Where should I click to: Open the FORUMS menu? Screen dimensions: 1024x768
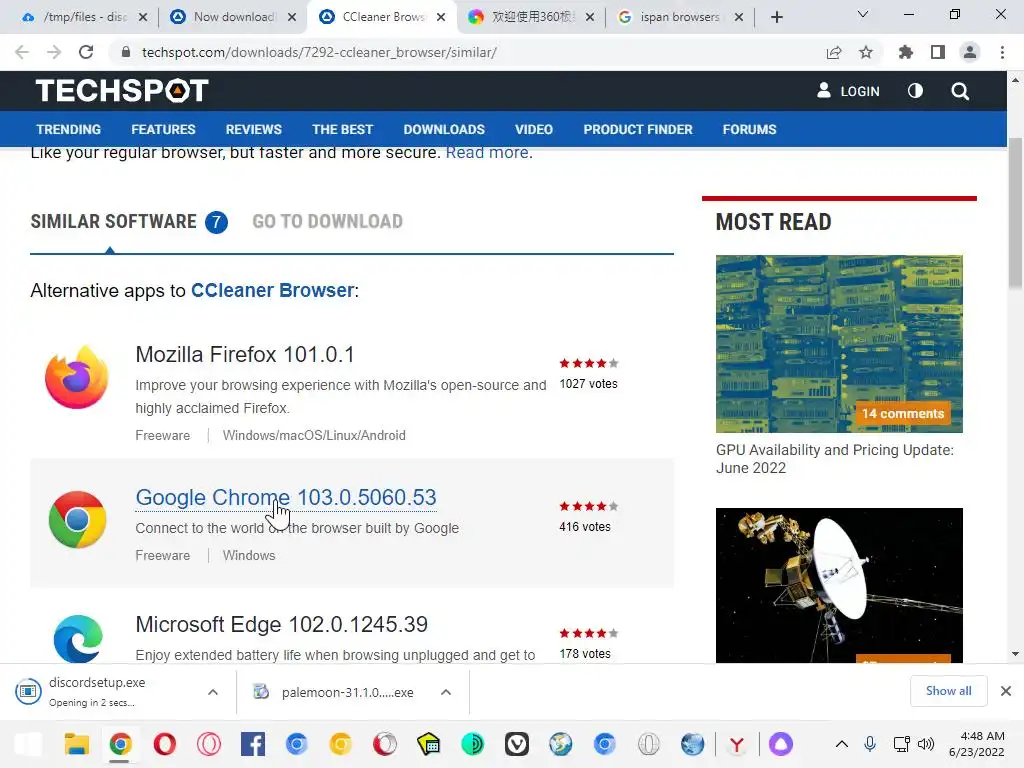pos(749,129)
